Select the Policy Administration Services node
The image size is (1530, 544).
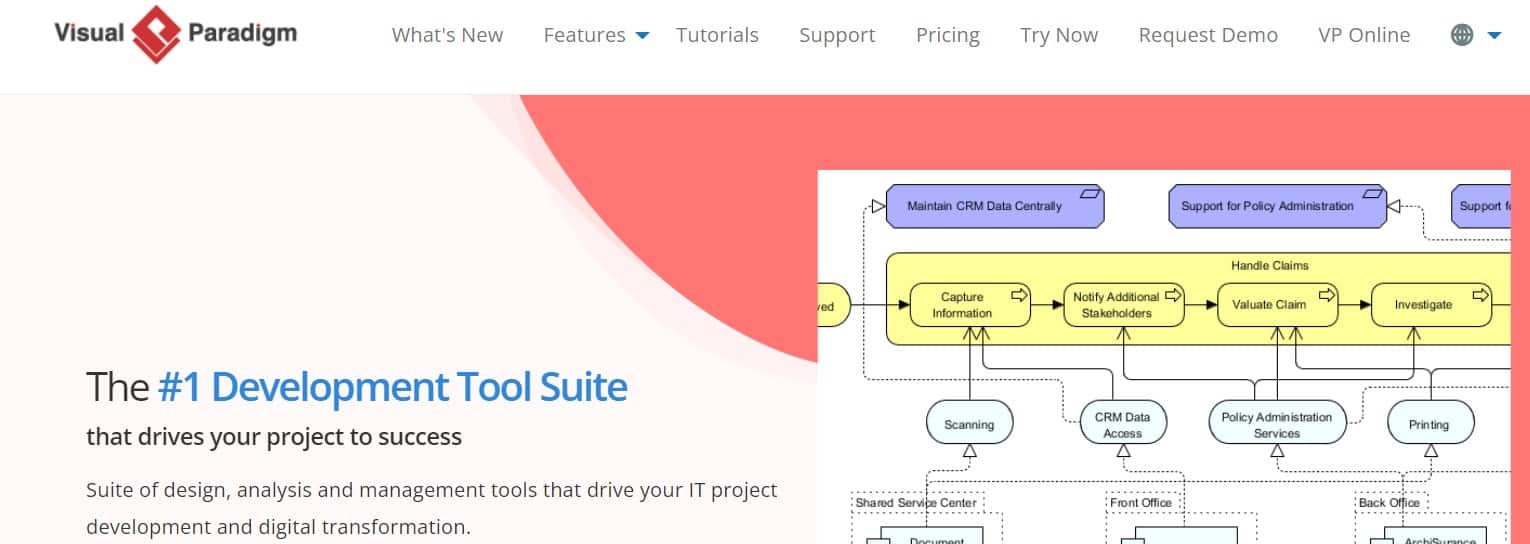point(1277,423)
